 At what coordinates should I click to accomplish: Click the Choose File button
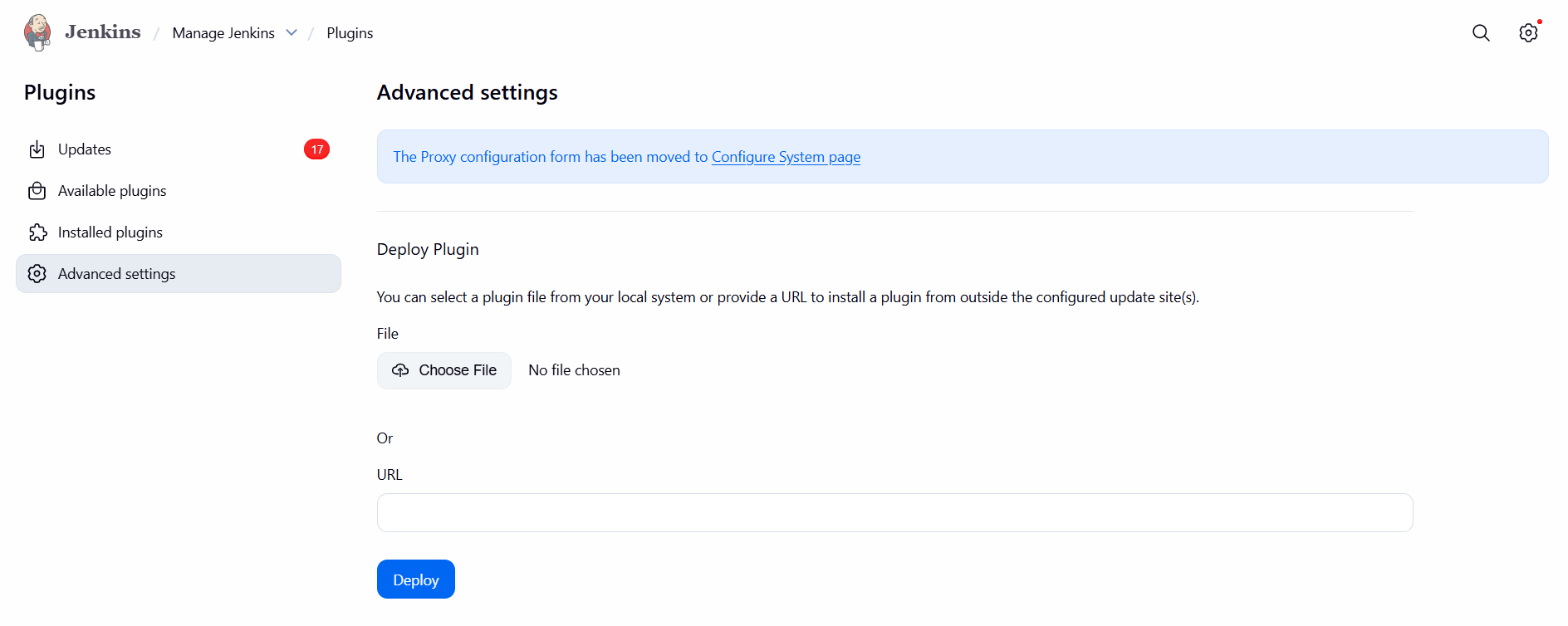pyautogui.click(x=444, y=370)
